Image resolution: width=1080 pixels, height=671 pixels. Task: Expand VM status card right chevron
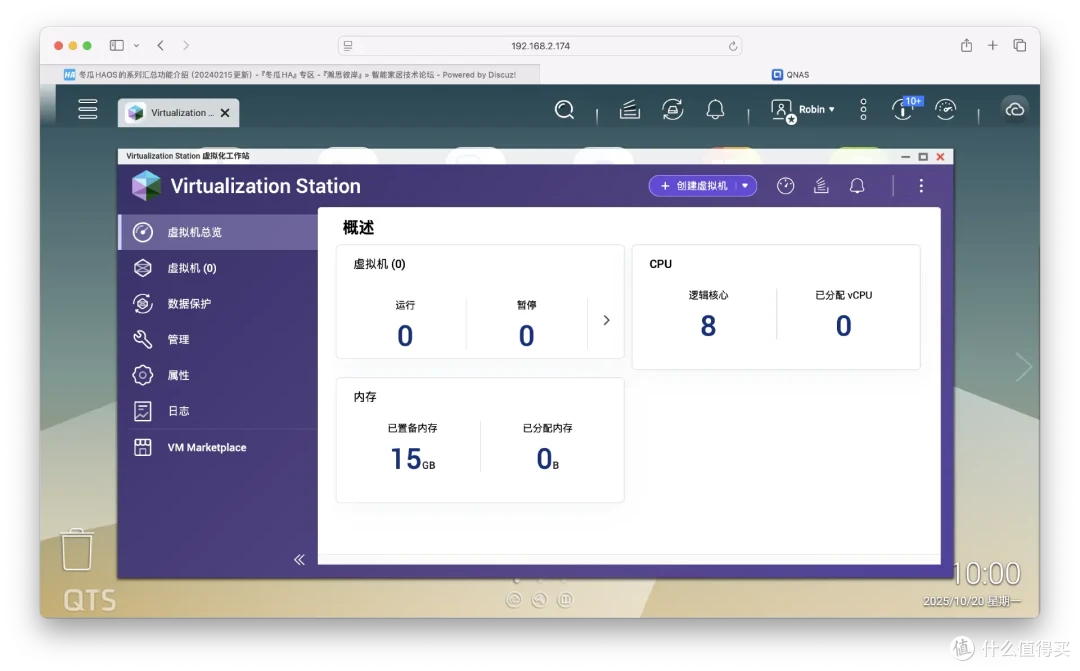pos(606,320)
